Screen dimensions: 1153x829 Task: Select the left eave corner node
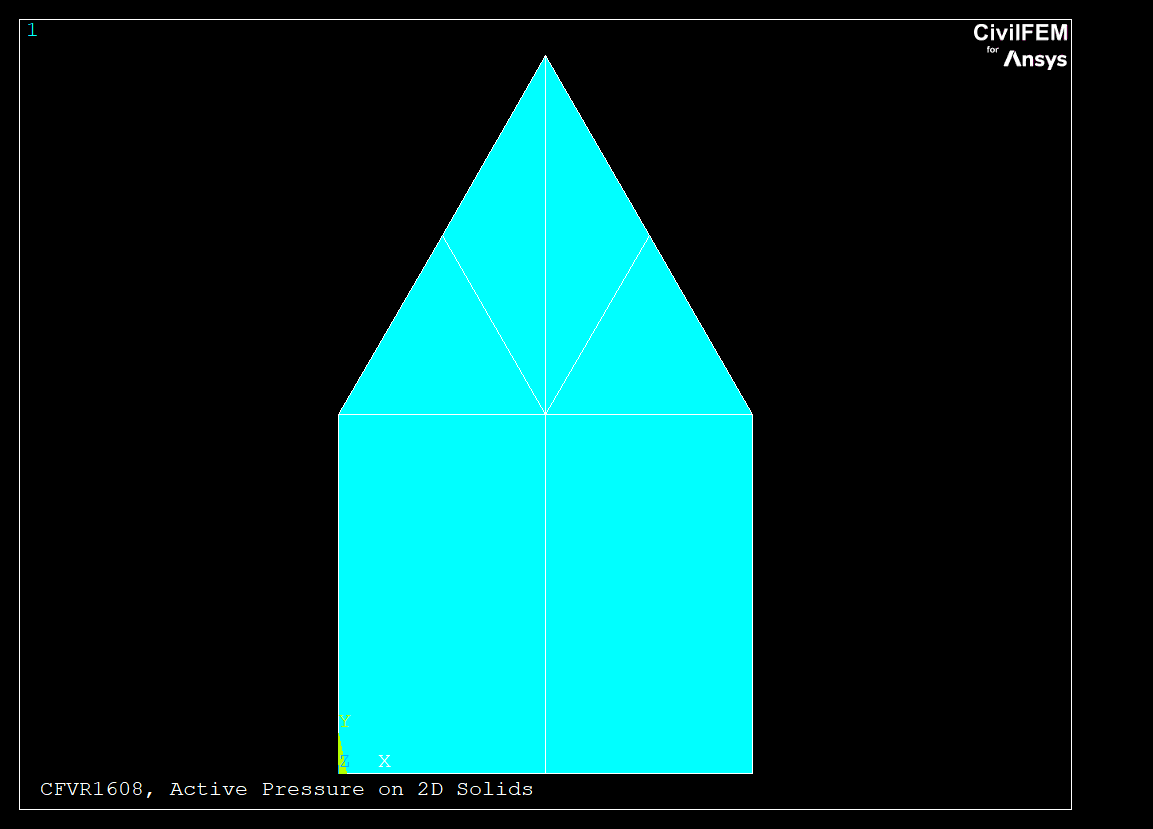[x=339, y=414]
